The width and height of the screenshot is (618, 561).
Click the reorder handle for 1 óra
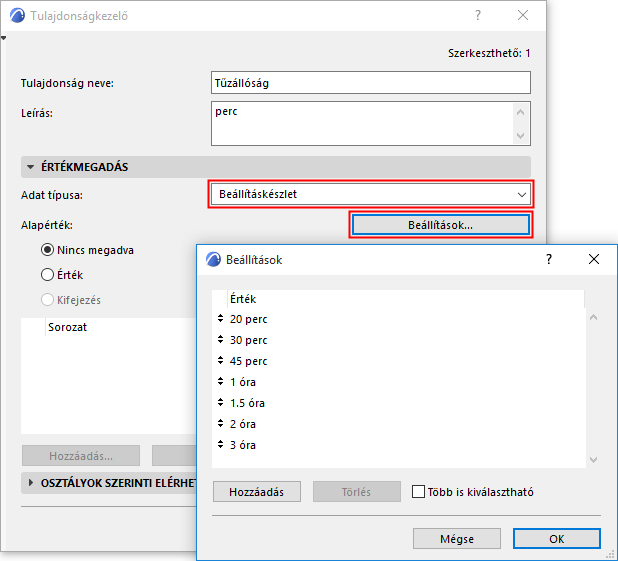(220, 382)
